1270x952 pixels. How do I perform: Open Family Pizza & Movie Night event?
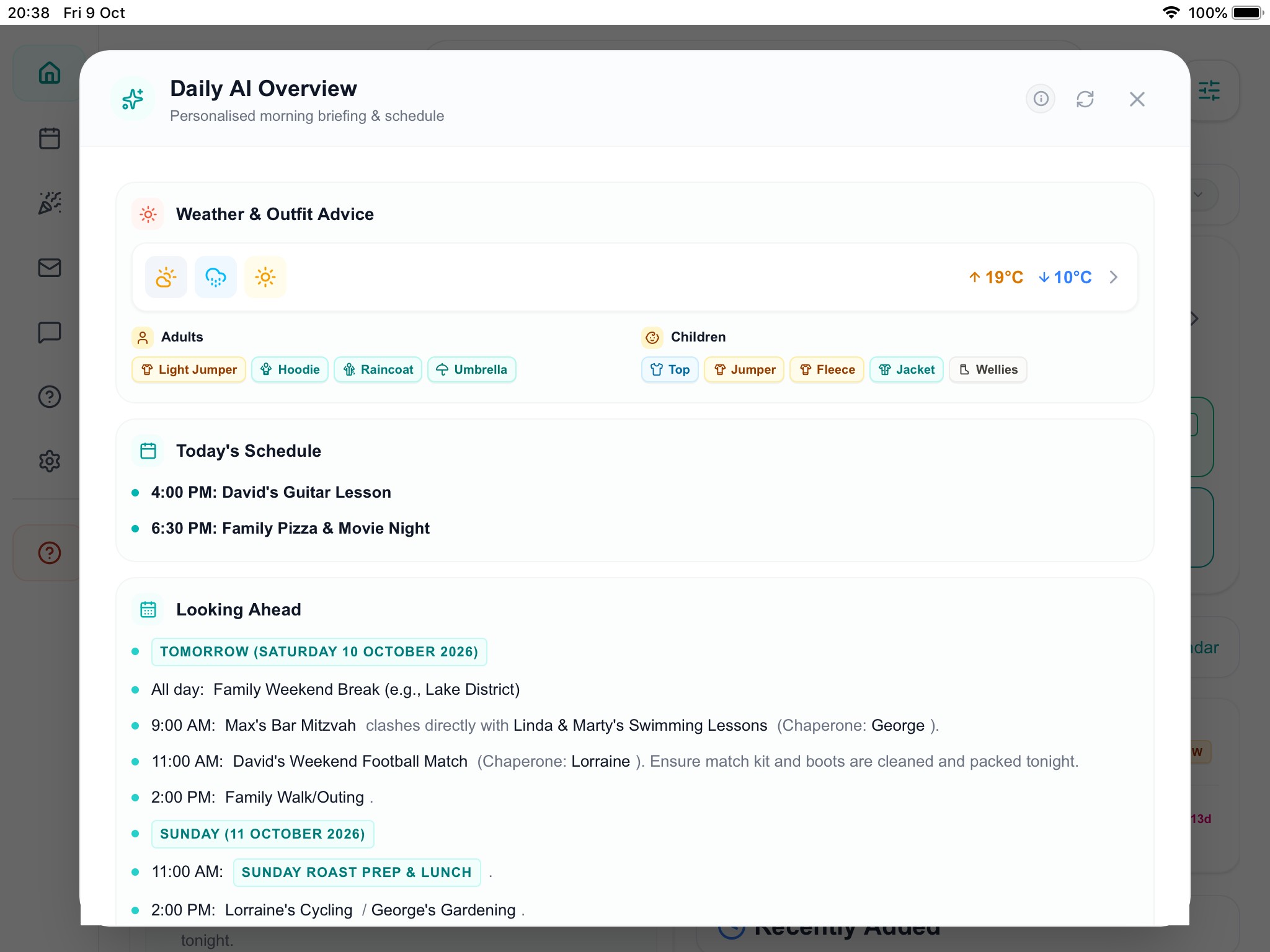(290, 528)
